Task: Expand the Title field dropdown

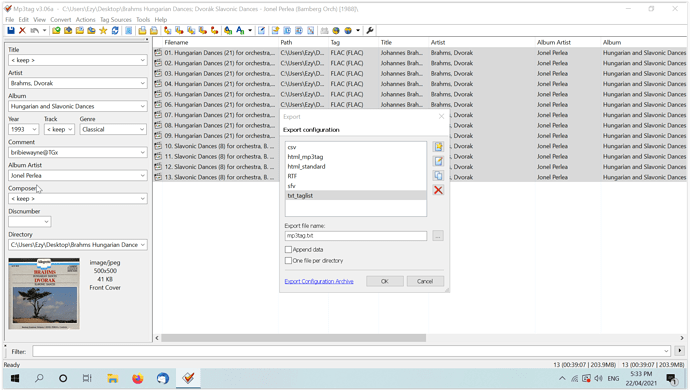Action: 143,60
